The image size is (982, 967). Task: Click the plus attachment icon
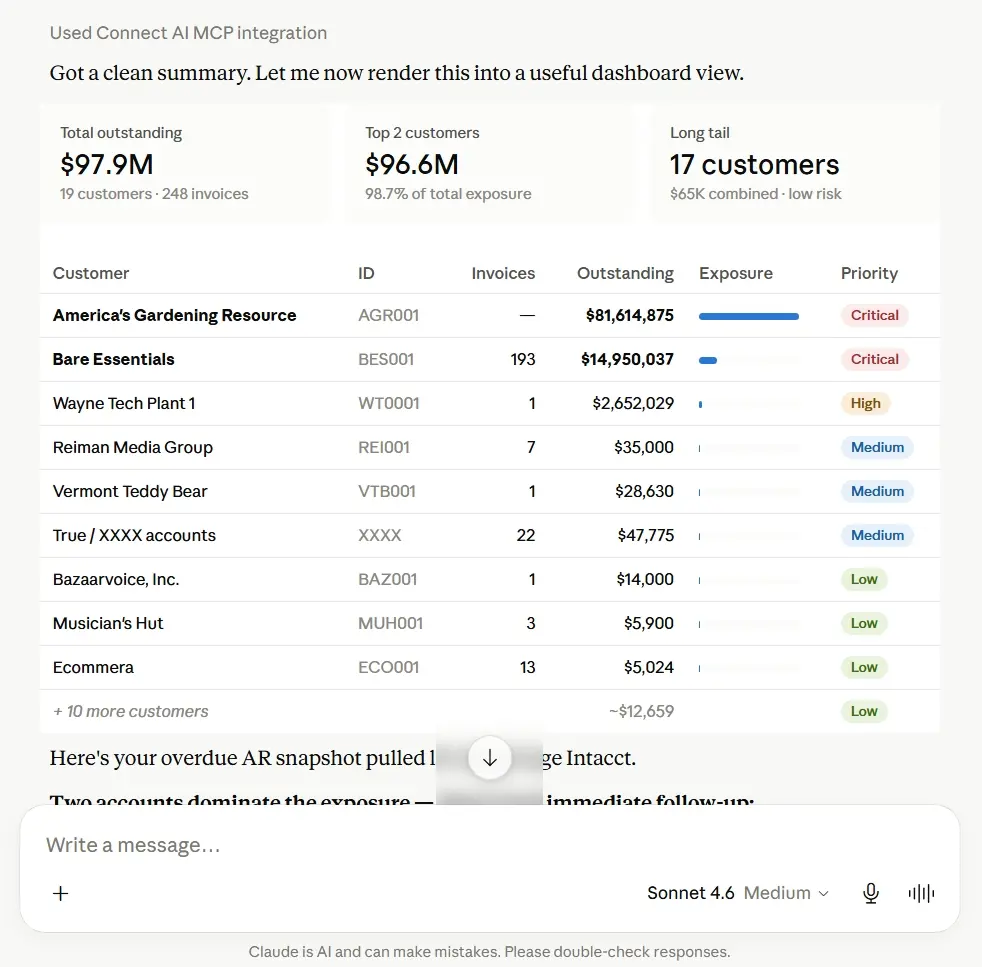click(61, 893)
